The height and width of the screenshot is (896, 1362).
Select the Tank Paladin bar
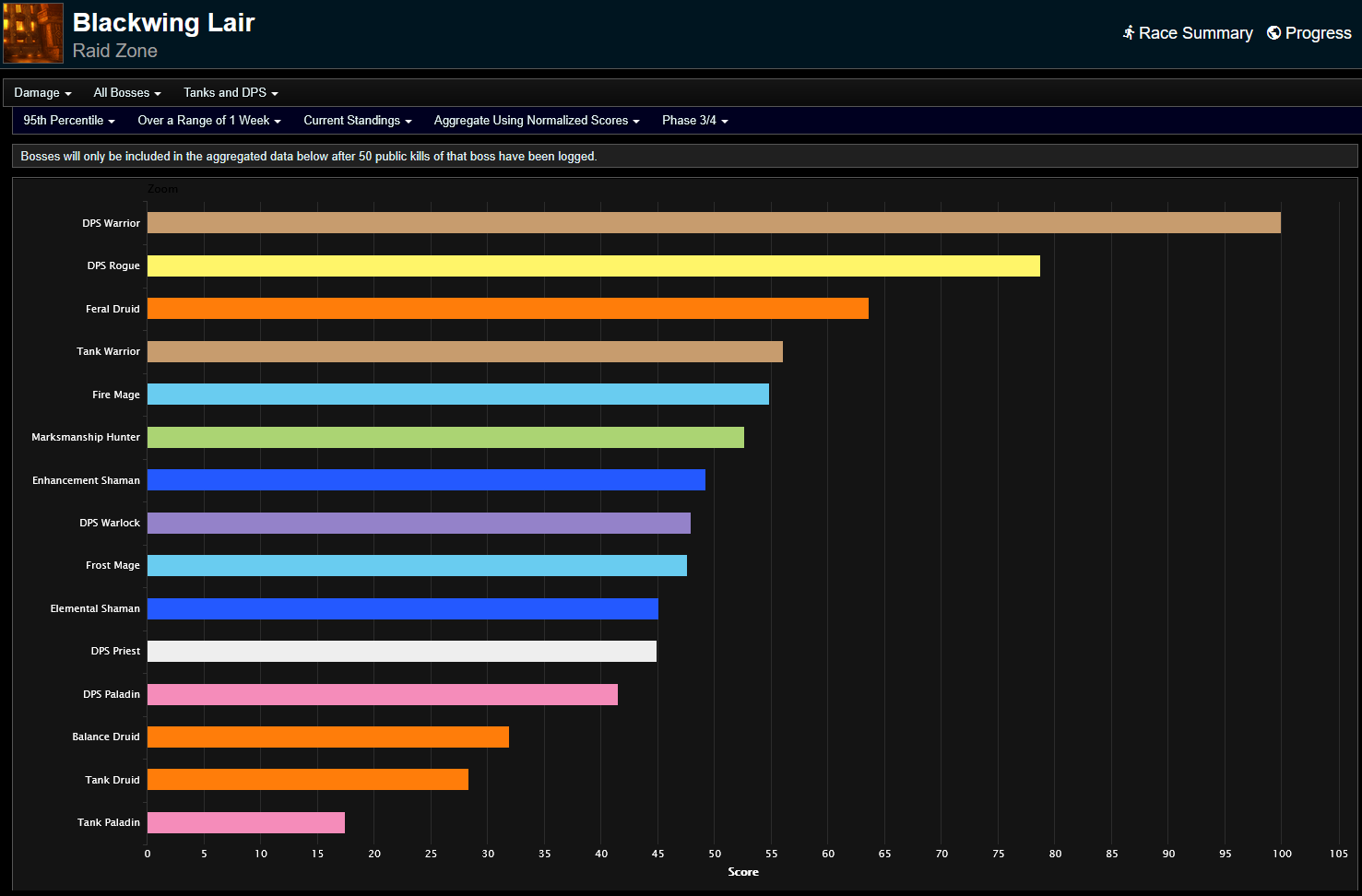(x=244, y=821)
